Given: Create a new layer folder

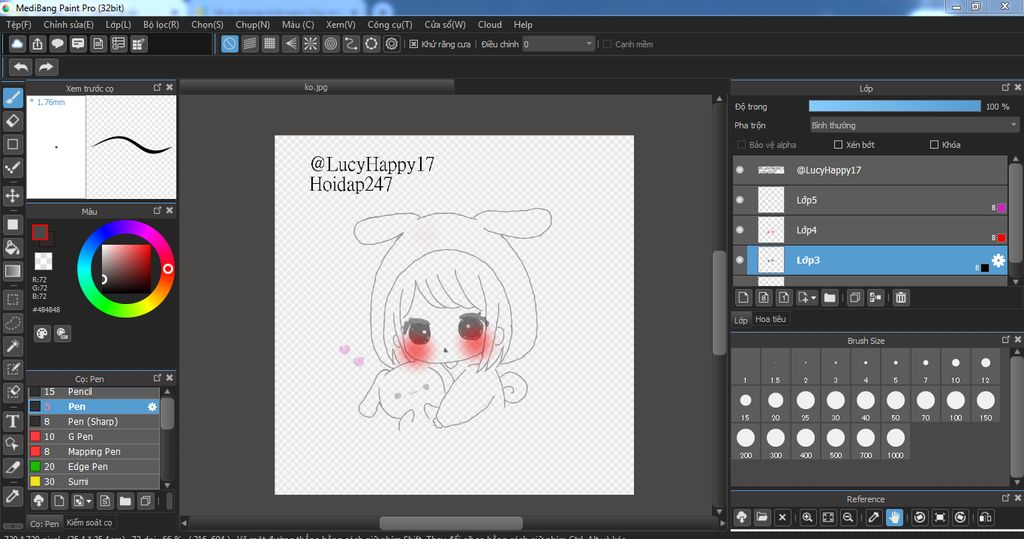Looking at the screenshot, I should (x=829, y=298).
